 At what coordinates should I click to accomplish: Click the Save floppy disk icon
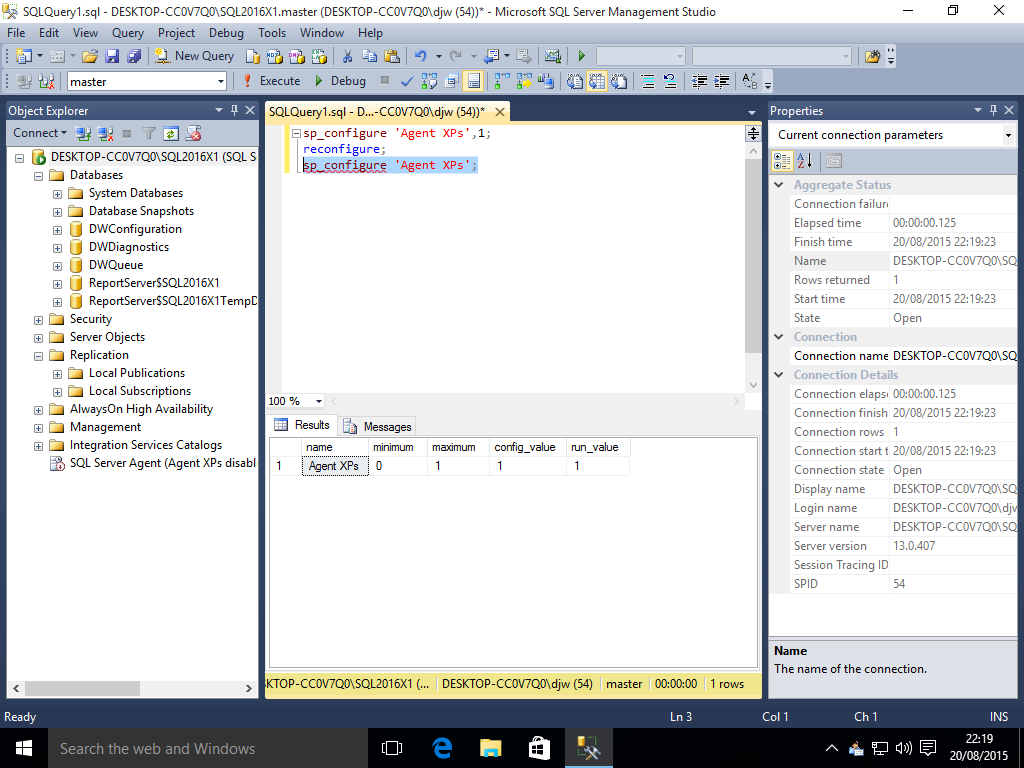point(112,56)
